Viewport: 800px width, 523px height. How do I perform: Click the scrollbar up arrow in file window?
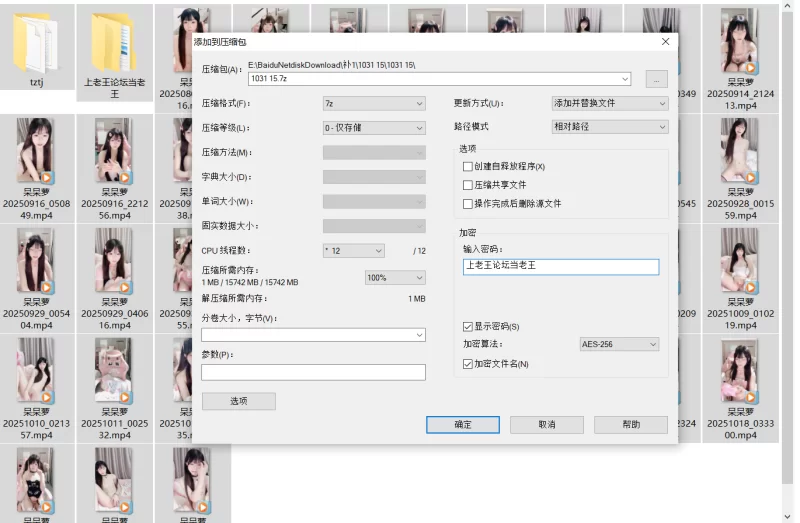[x=788, y=6]
